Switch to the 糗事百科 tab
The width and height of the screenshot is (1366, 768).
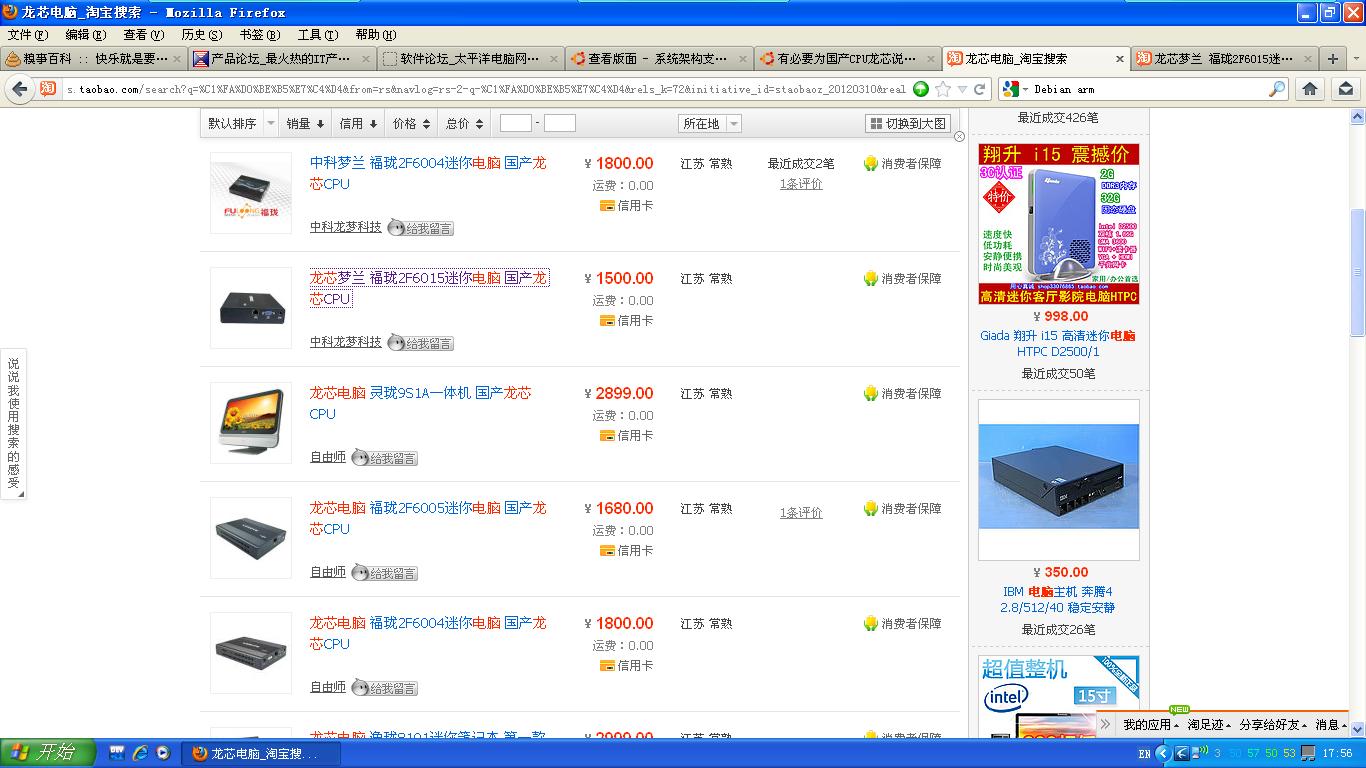[x=94, y=58]
